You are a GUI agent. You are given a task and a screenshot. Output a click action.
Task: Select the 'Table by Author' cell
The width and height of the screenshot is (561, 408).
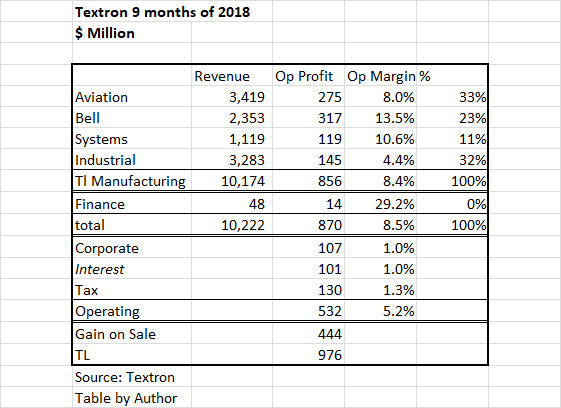[132, 398]
